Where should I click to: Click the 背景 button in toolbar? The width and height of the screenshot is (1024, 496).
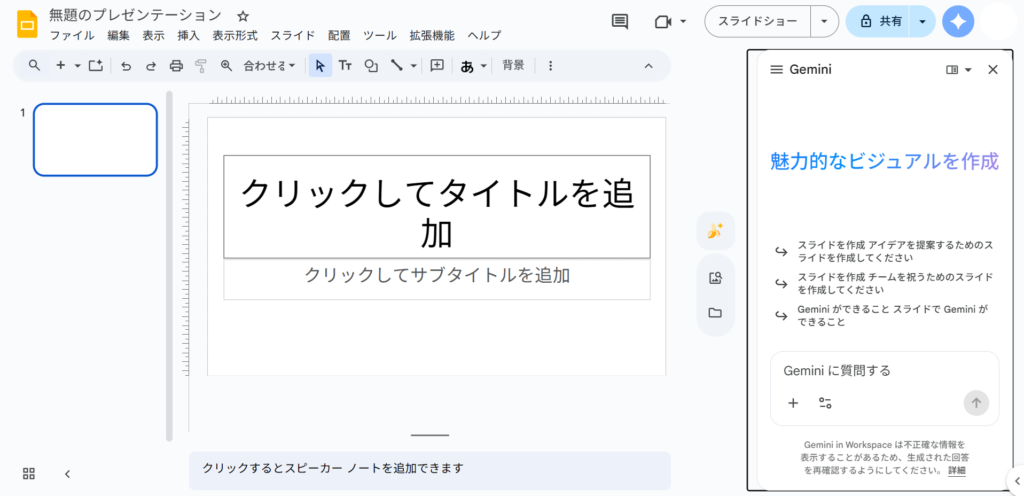click(x=513, y=66)
